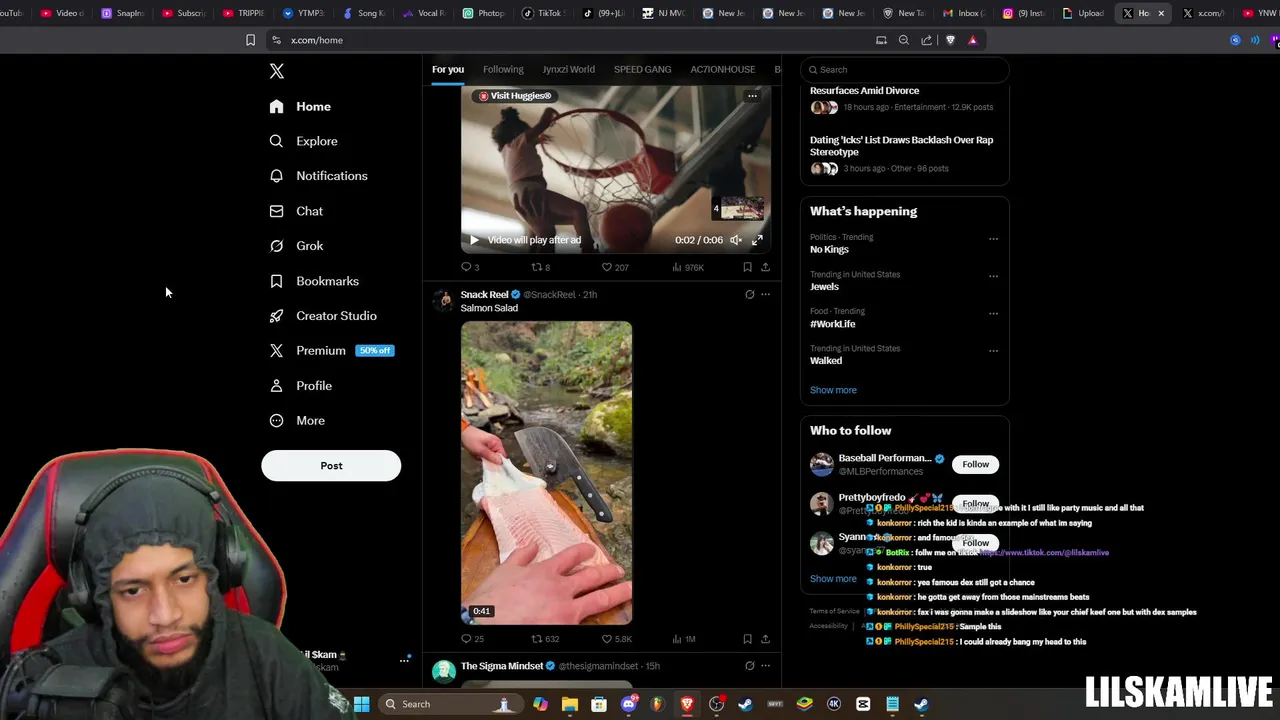This screenshot has height=720, width=1280.
Task: Open No Kings trend options
Action: [993, 239]
